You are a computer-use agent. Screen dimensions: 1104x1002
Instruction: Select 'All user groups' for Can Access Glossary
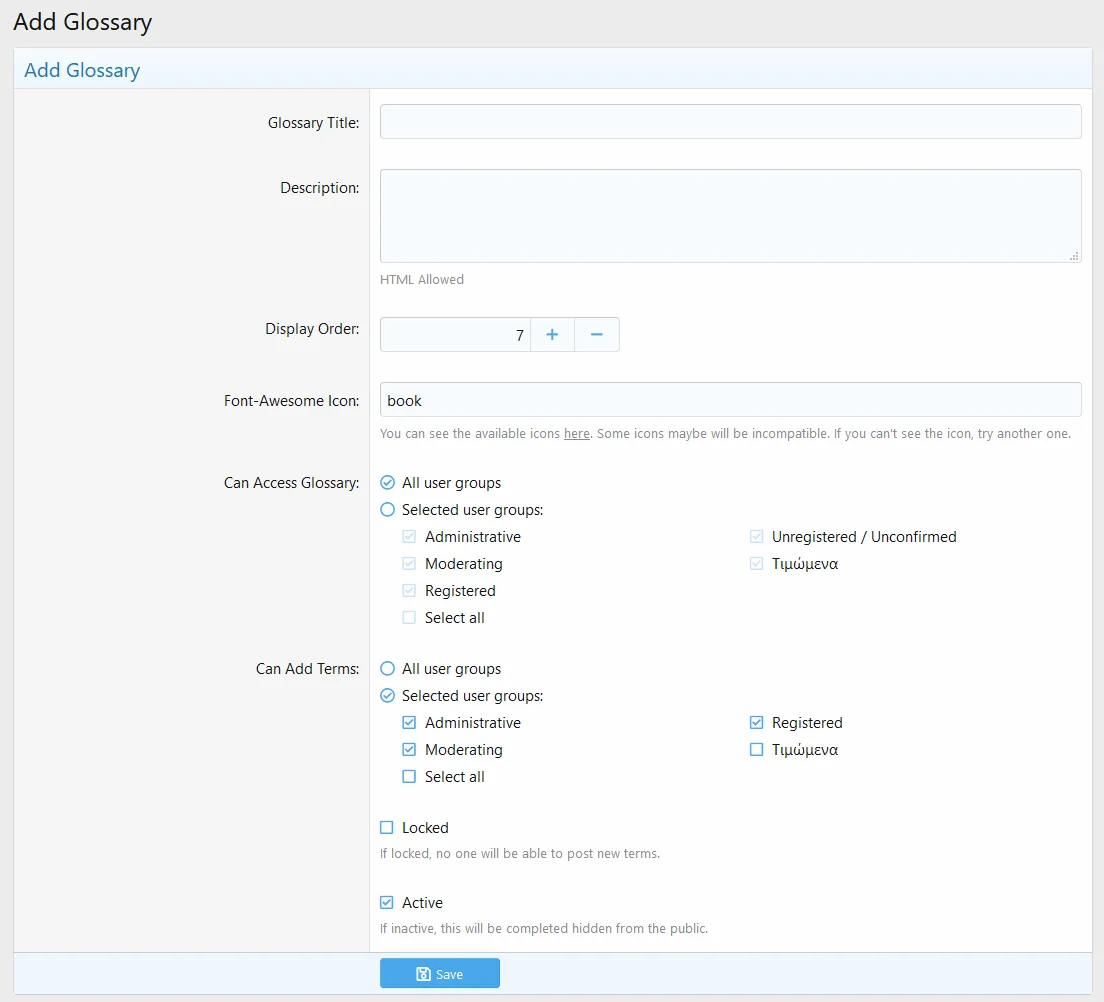tap(388, 483)
